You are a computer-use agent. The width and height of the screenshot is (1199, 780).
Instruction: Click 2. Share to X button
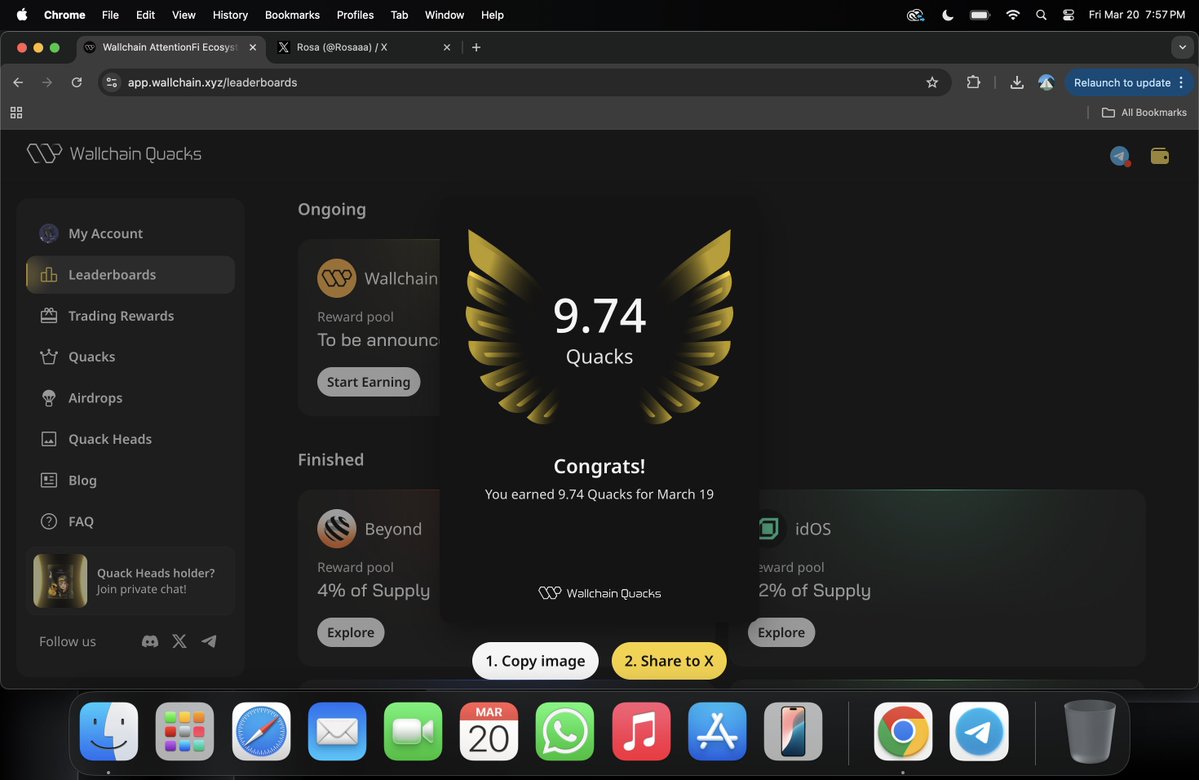click(669, 661)
